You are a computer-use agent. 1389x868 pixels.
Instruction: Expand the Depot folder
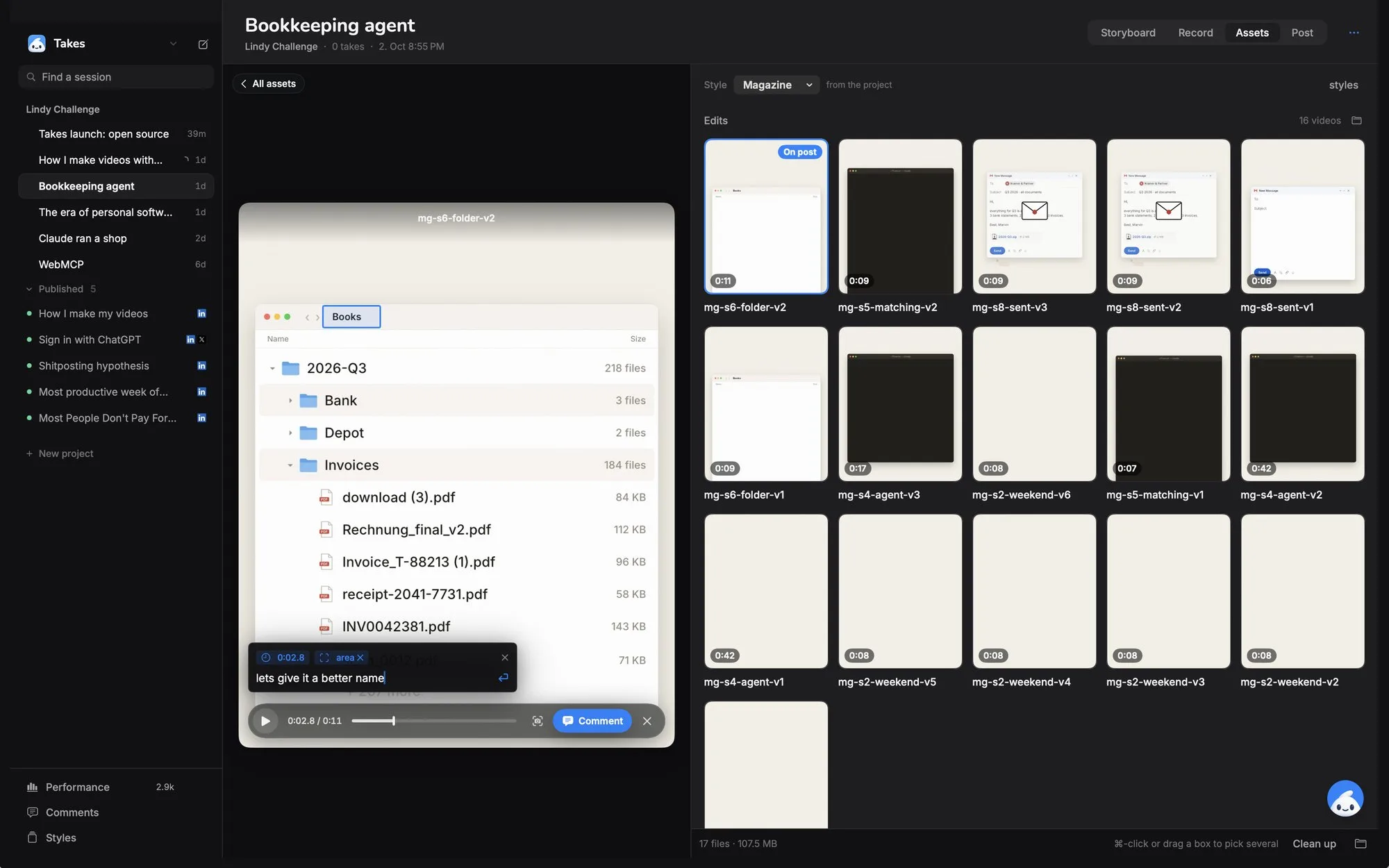point(290,433)
